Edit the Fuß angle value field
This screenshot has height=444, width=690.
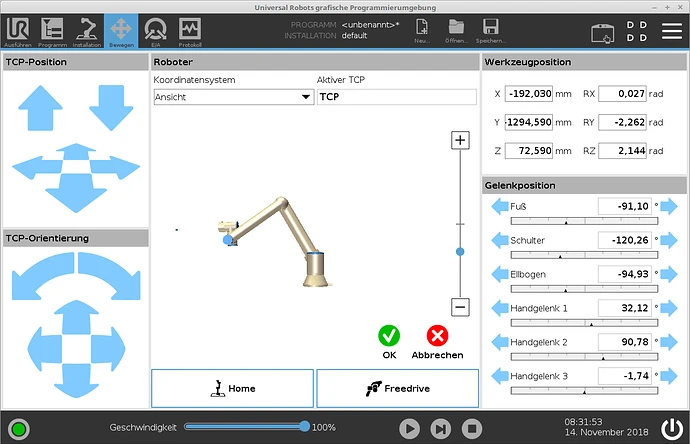point(624,206)
